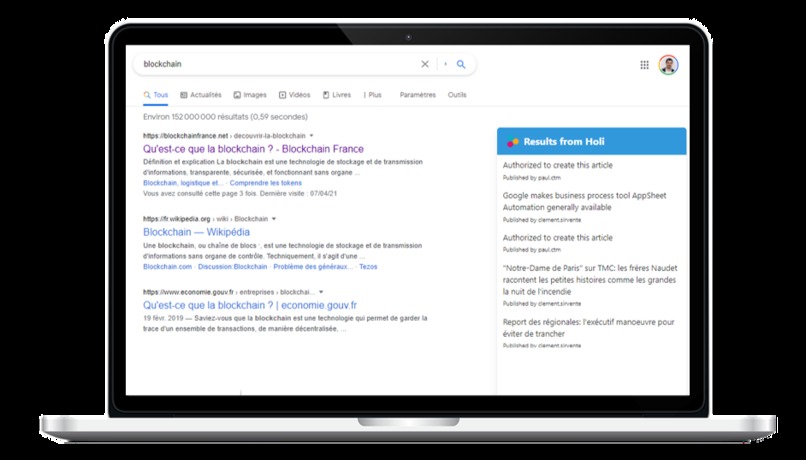Click https://www.economie.gouv.fr breadcrumb URL text
The height and width of the screenshot is (460, 806).
(x=188, y=292)
